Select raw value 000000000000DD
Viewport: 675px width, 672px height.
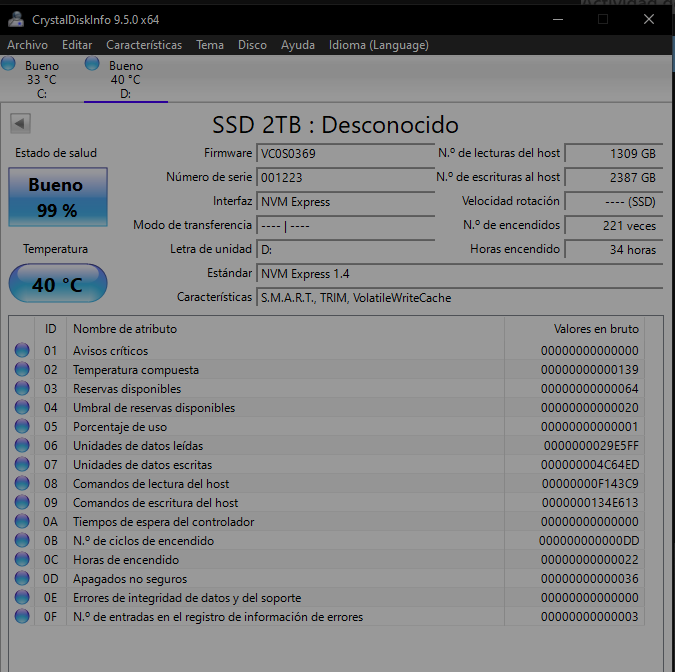pos(589,541)
